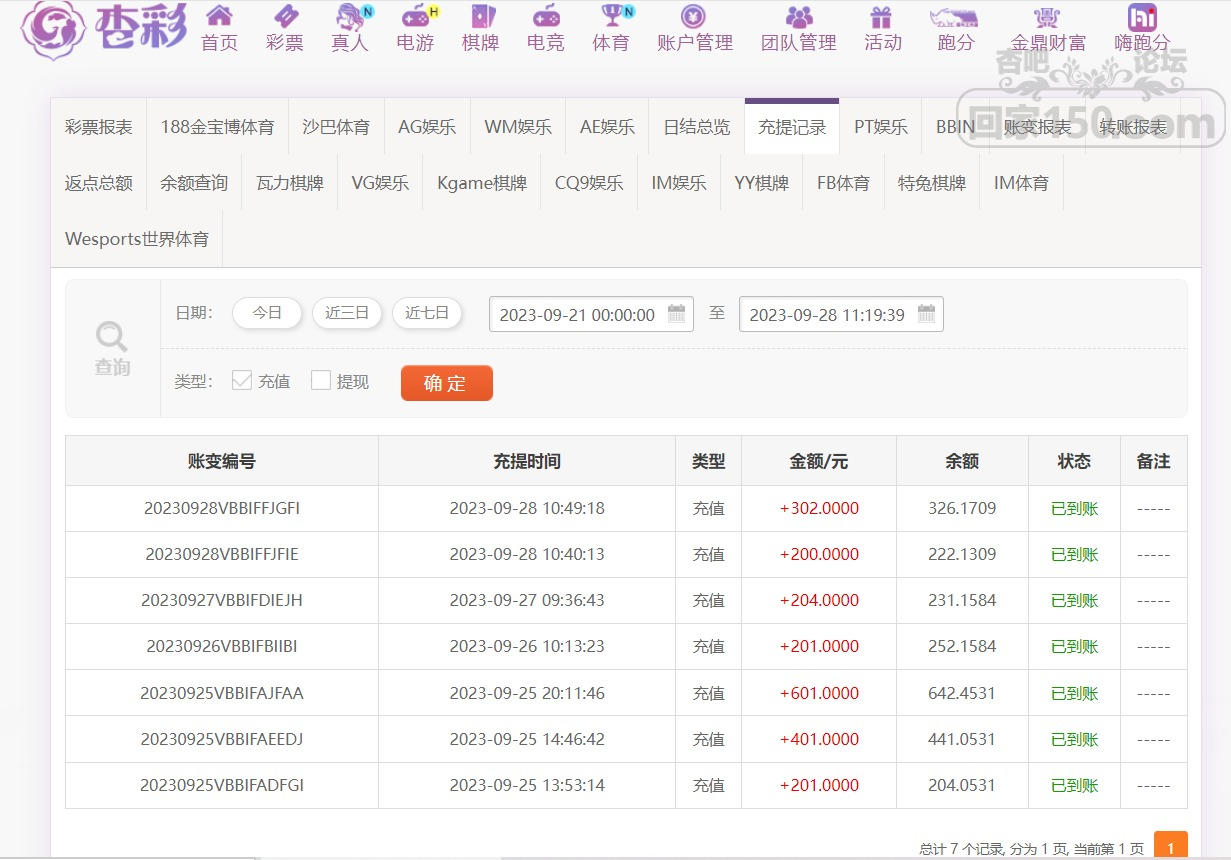1231x860 pixels.
Task: Open the 体育 trophy icon
Action: [611, 17]
